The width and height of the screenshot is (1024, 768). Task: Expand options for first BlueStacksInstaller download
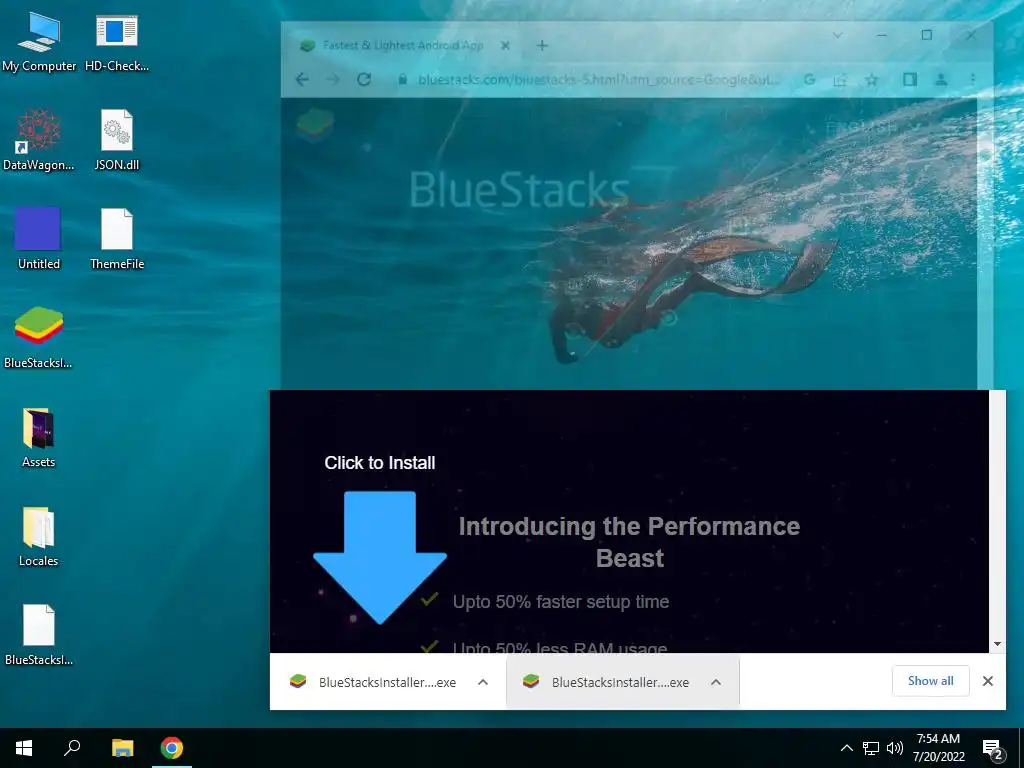coord(483,682)
